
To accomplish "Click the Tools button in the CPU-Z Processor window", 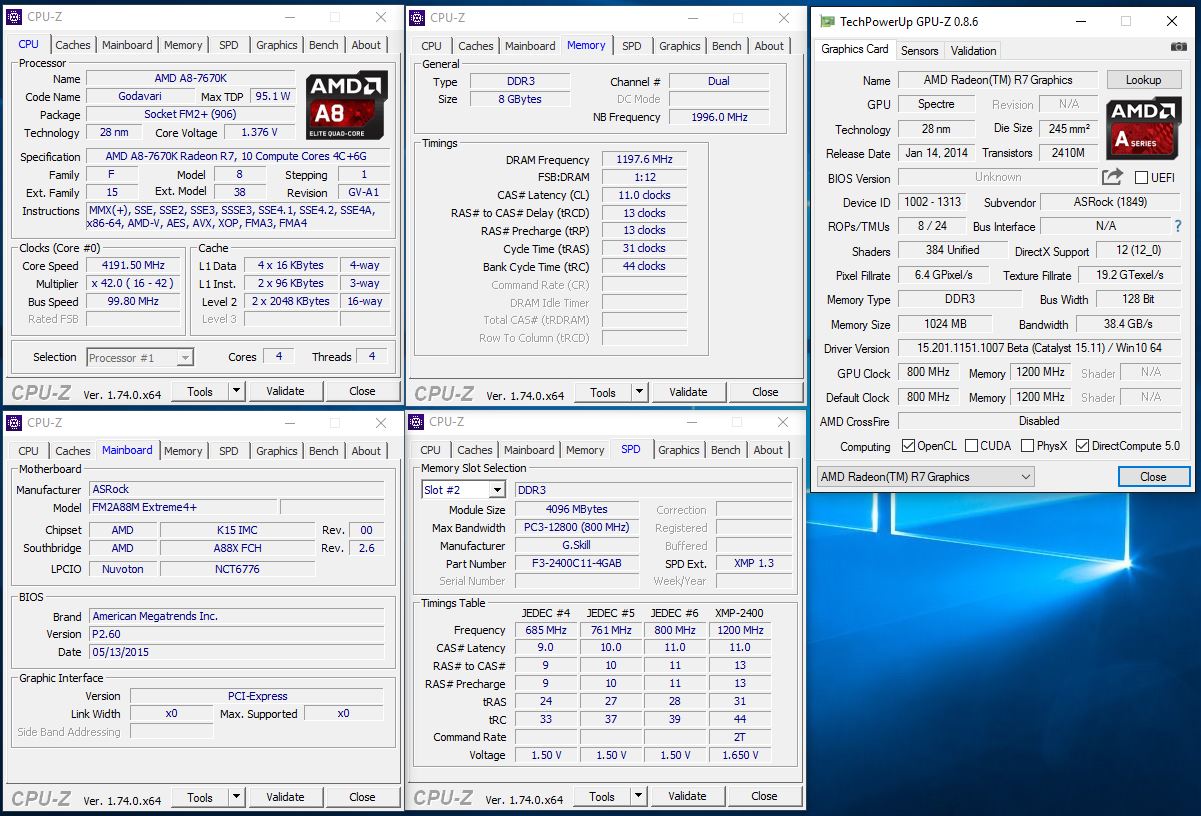I will coord(200,391).
